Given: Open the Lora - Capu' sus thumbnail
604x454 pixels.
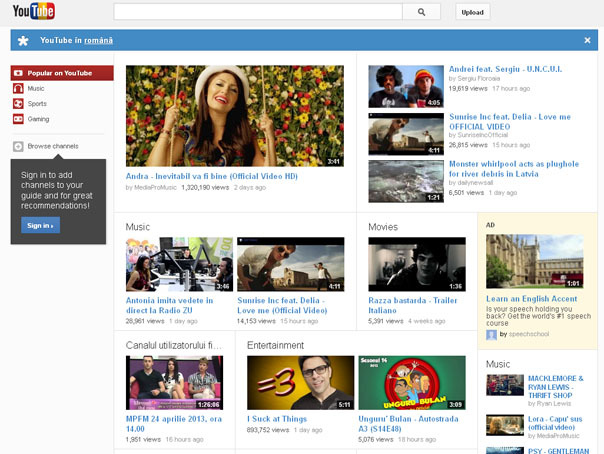Looking at the screenshot, I should pos(505,425).
